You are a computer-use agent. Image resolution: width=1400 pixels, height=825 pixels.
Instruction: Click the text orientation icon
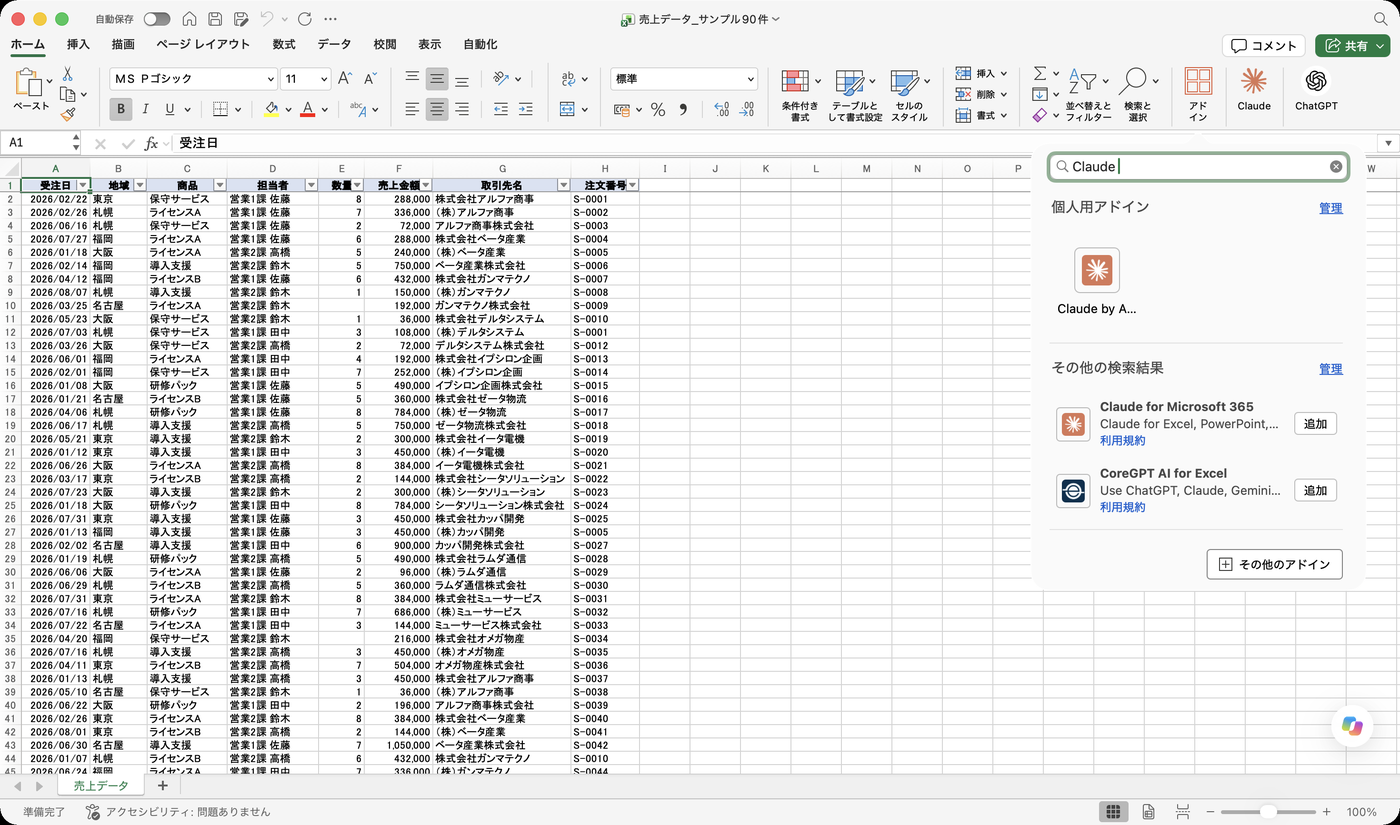501,79
